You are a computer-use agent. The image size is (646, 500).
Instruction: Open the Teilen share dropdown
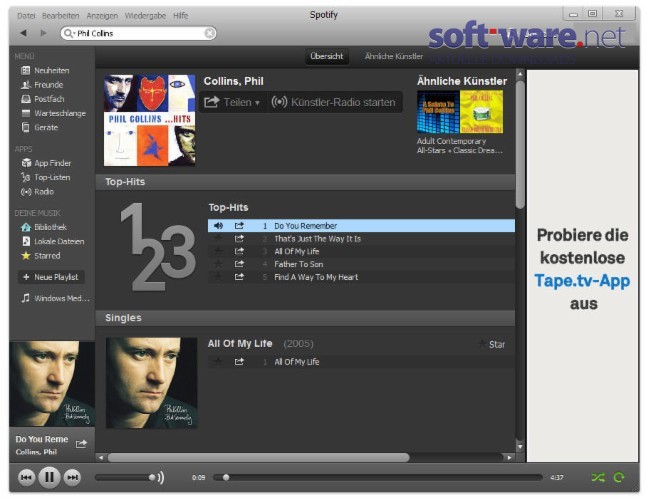[x=232, y=102]
